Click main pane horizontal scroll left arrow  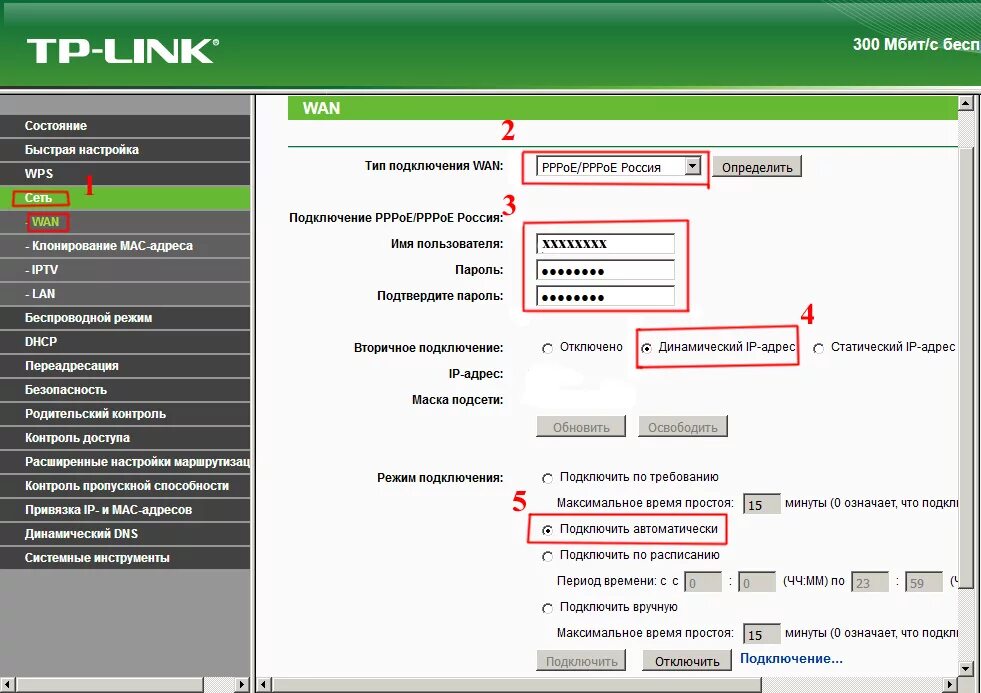264,685
